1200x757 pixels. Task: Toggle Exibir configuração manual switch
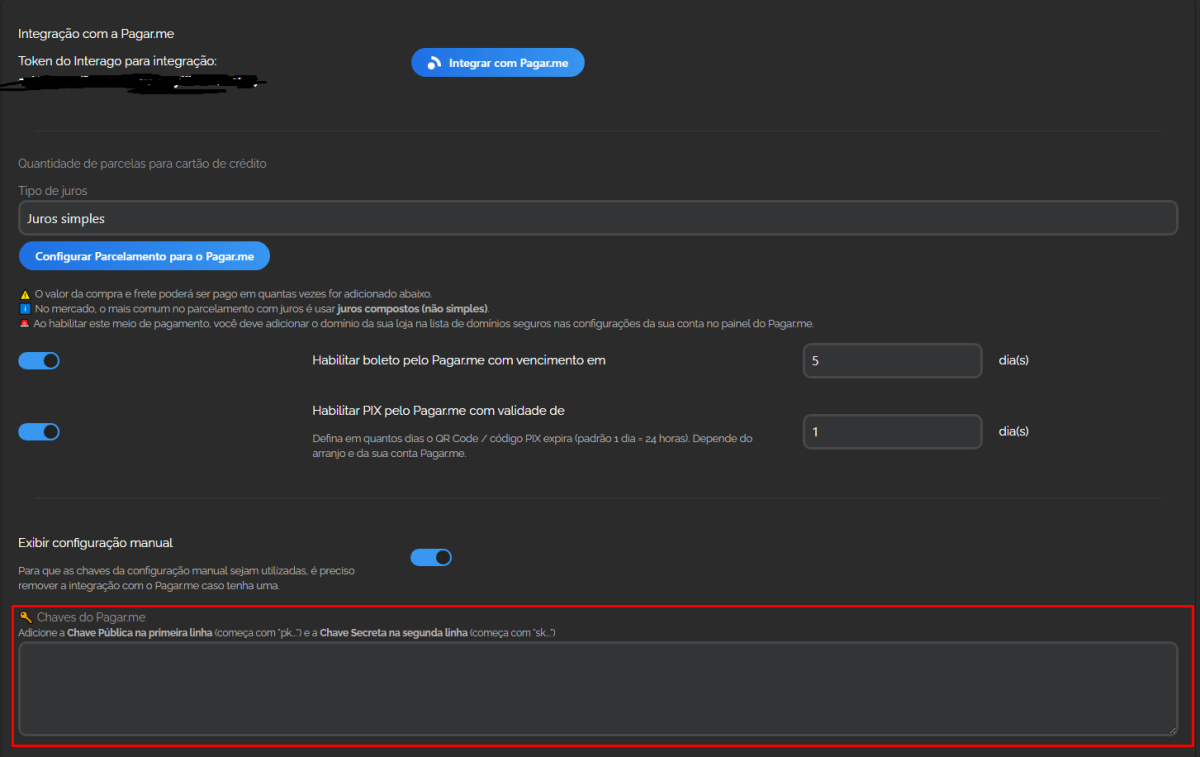(431, 557)
